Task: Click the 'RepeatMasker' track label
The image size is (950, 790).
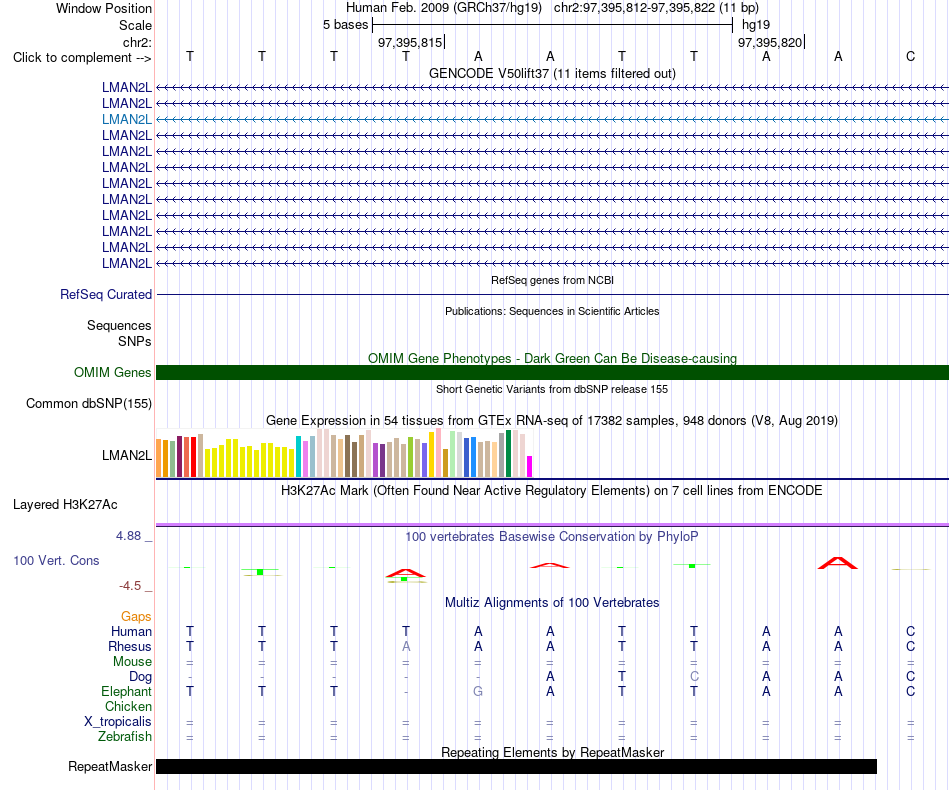Action: pos(110,767)
